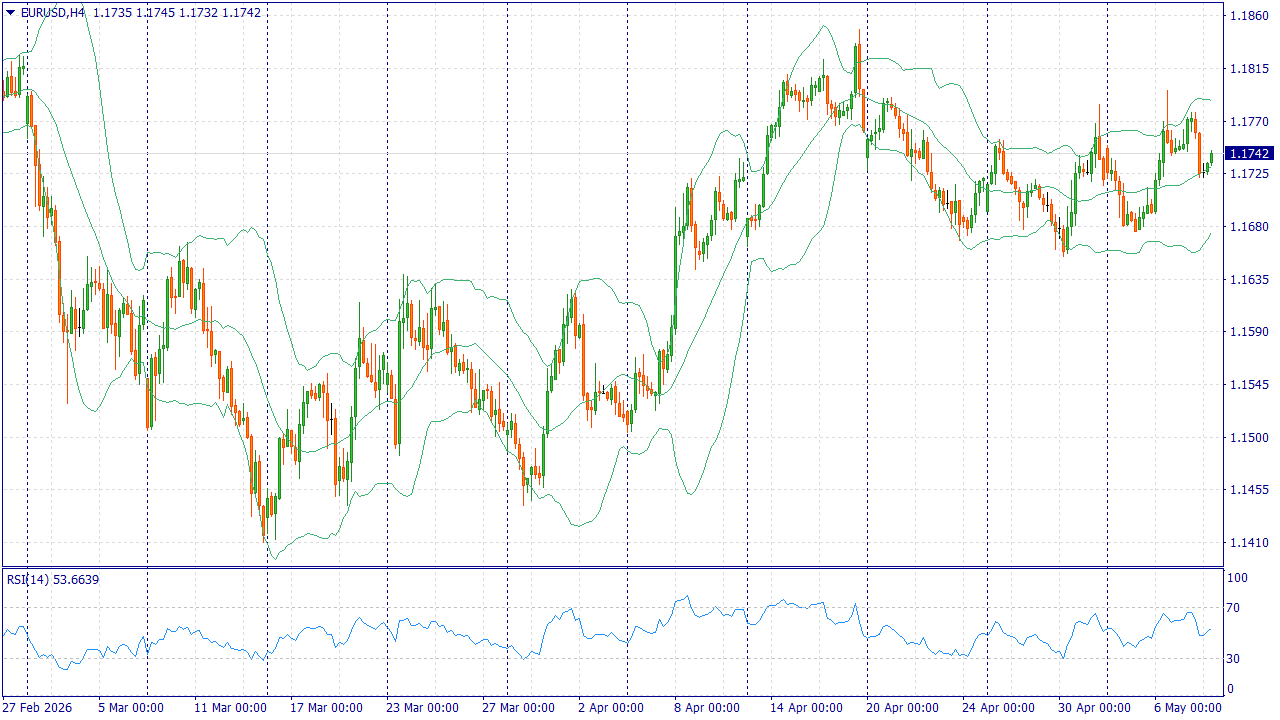The height and width of the screenshot is (720, 1280).
Task: Click the 1.1680 price scale label
Action: (x=1247, y=226)
